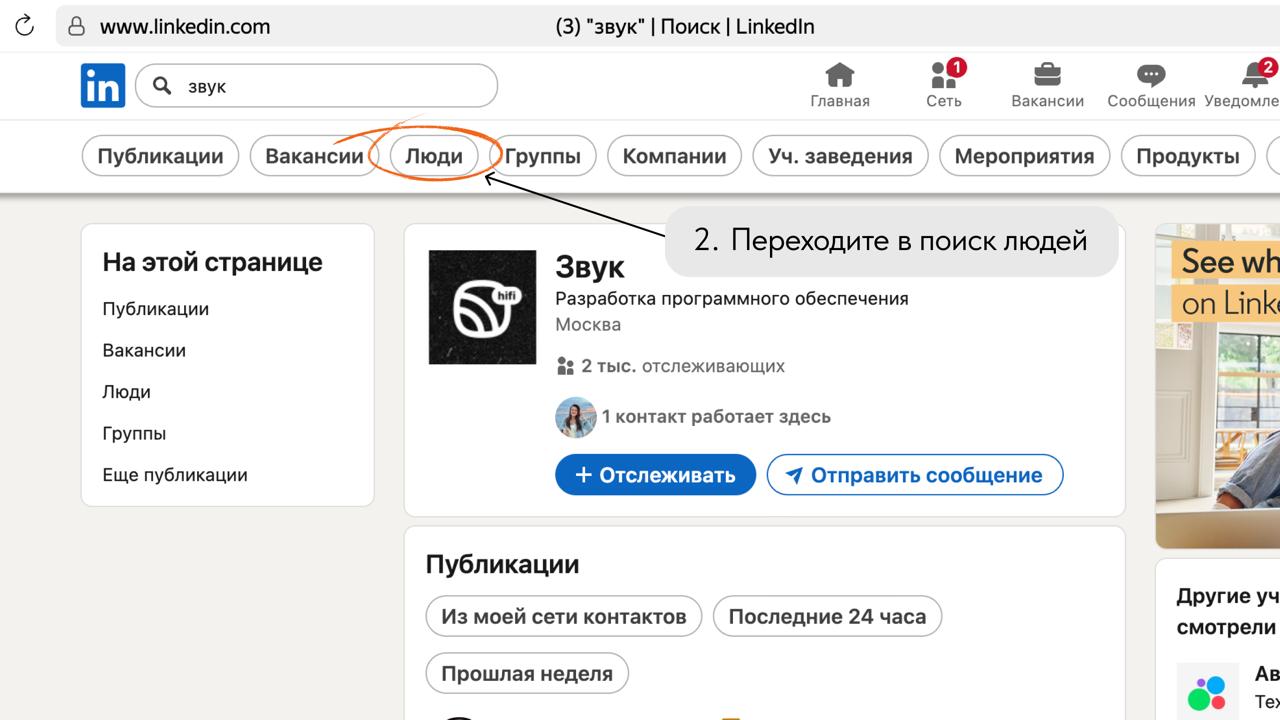This screenshot has width=1280, height=720.
Task: Jump to Публикации in На этой странице
Action: 156,309
